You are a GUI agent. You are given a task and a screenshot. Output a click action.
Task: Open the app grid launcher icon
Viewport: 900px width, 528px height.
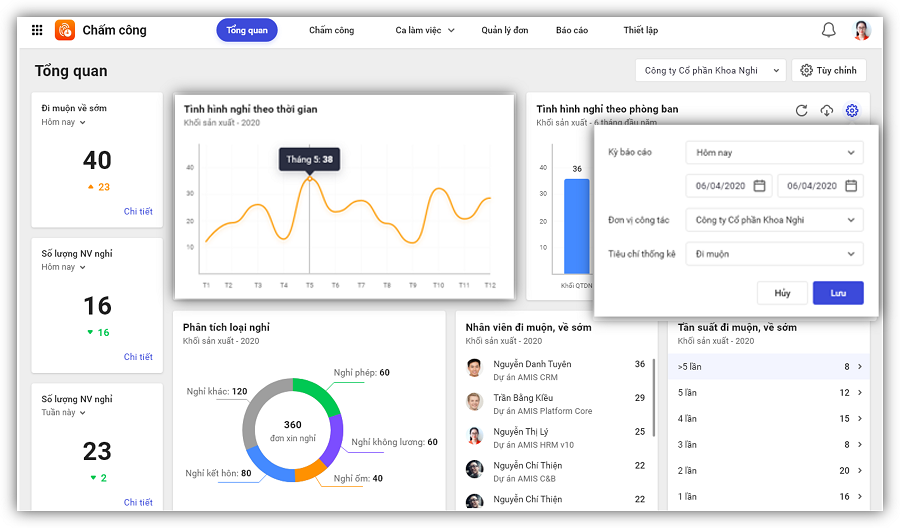tap(37, 30)
